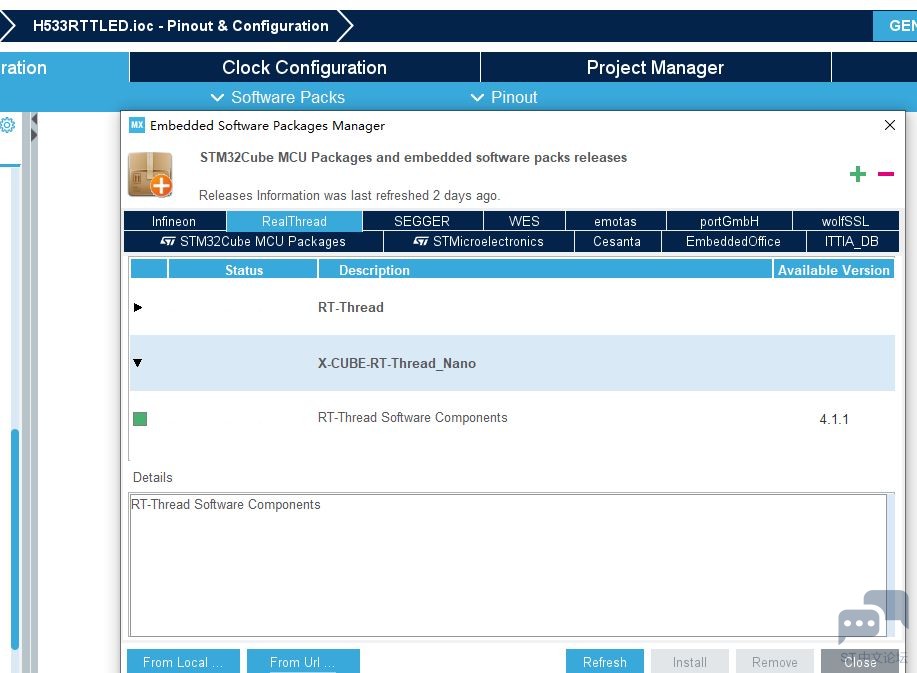Click the Close button
The width and height of the screenshot is (917, 673).
(860, 662)
